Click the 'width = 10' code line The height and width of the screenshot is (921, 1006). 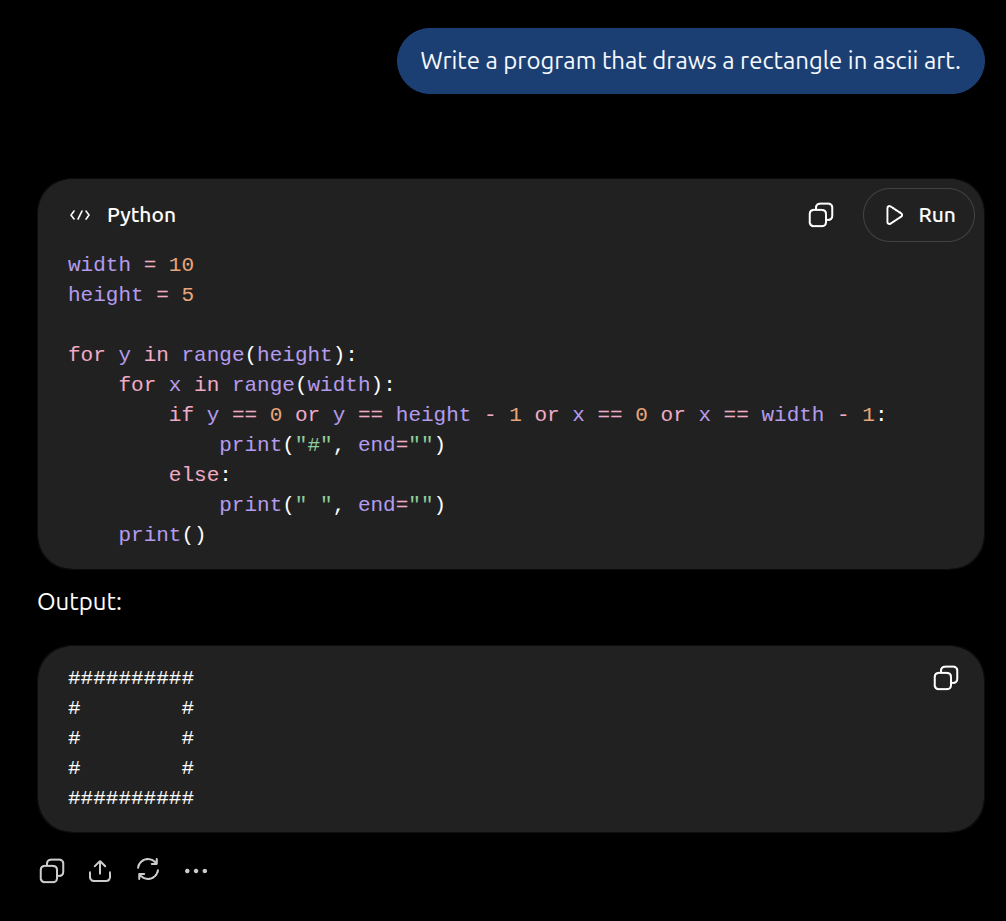[131, 264]
